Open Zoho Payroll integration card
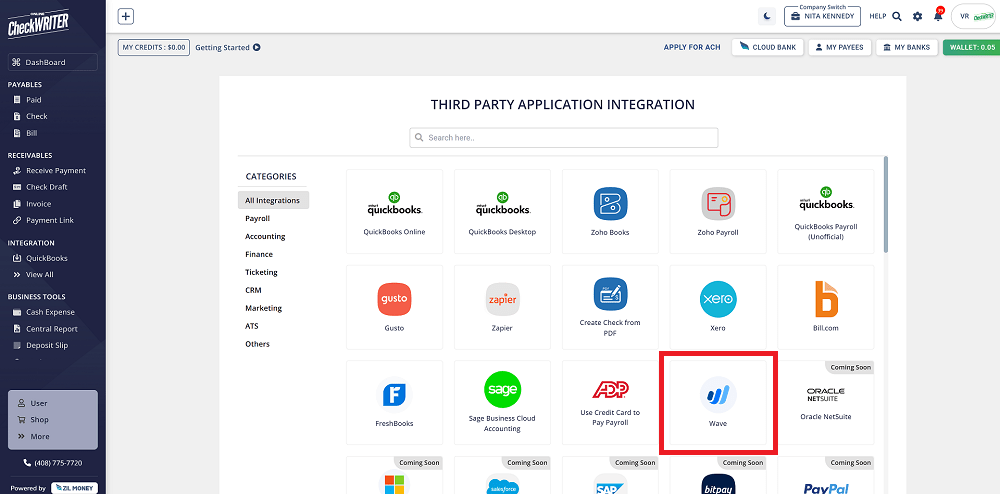The width and height of the screenshot is (1000, 494). pyautogui.click(x=718, y=211)
